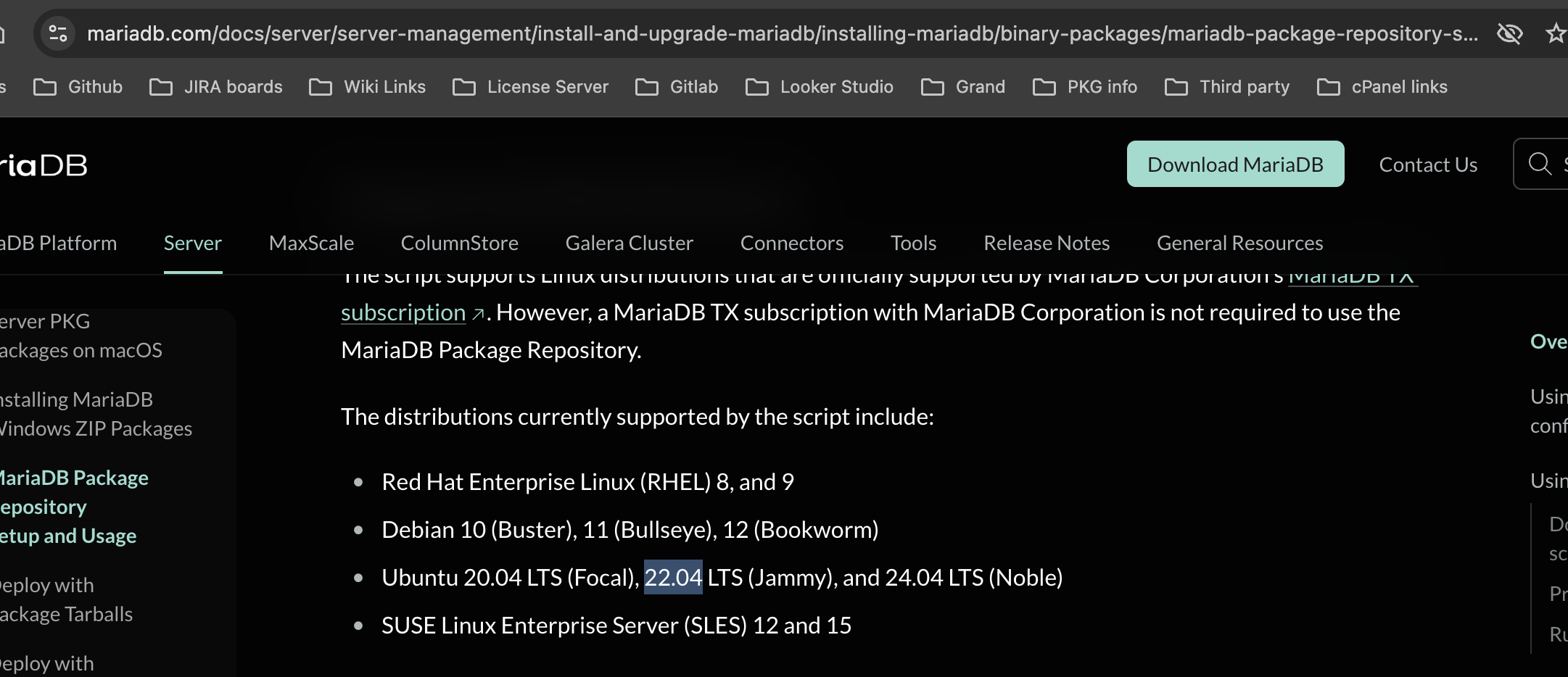Select the Server tab
1568x677 pixels.
coord(193,243)
